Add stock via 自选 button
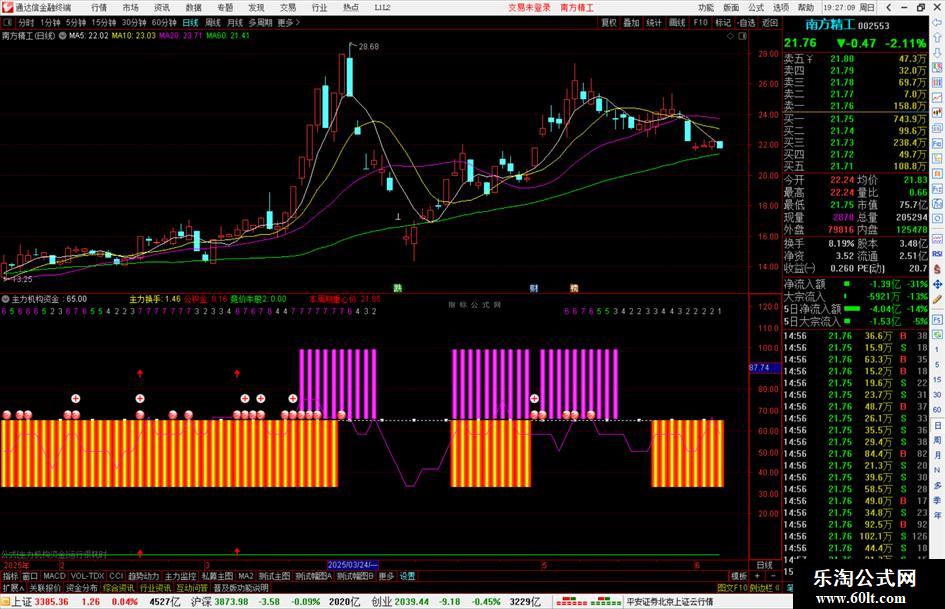The width and height of the screenshot is (945, 609). point(746,22)
